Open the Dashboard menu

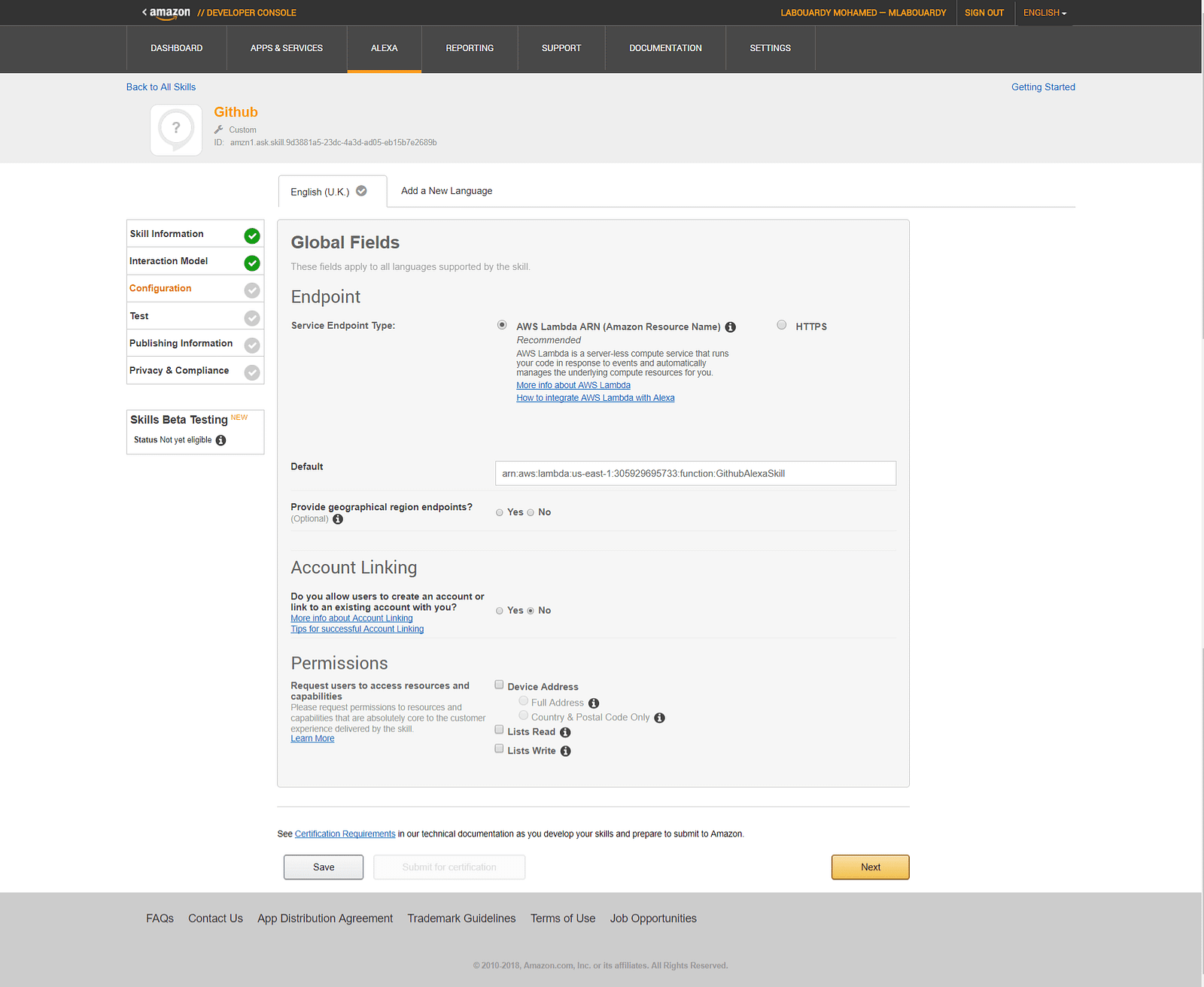tap(177, 48)
